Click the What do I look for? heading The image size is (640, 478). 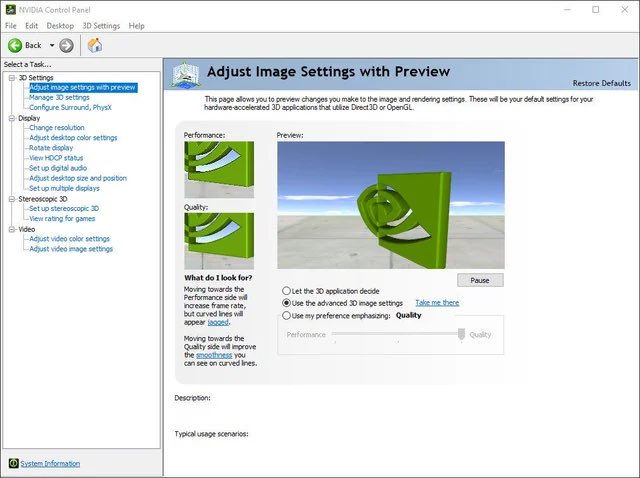pos(218,278)
